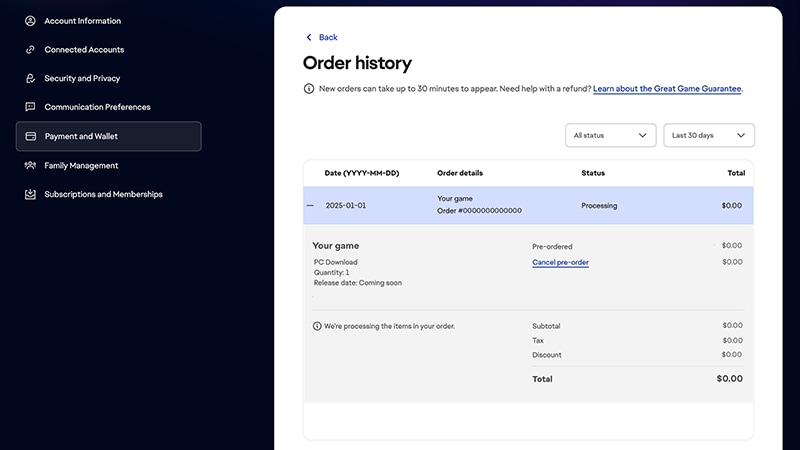
Task: Click the Back link text
Action: 328,38
